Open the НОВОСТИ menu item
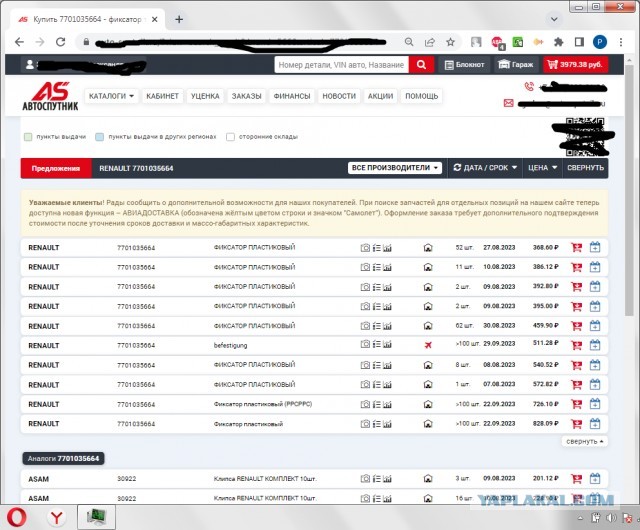Screen dimensions: 640x530 pyautogui.click(x=339, y=96)
